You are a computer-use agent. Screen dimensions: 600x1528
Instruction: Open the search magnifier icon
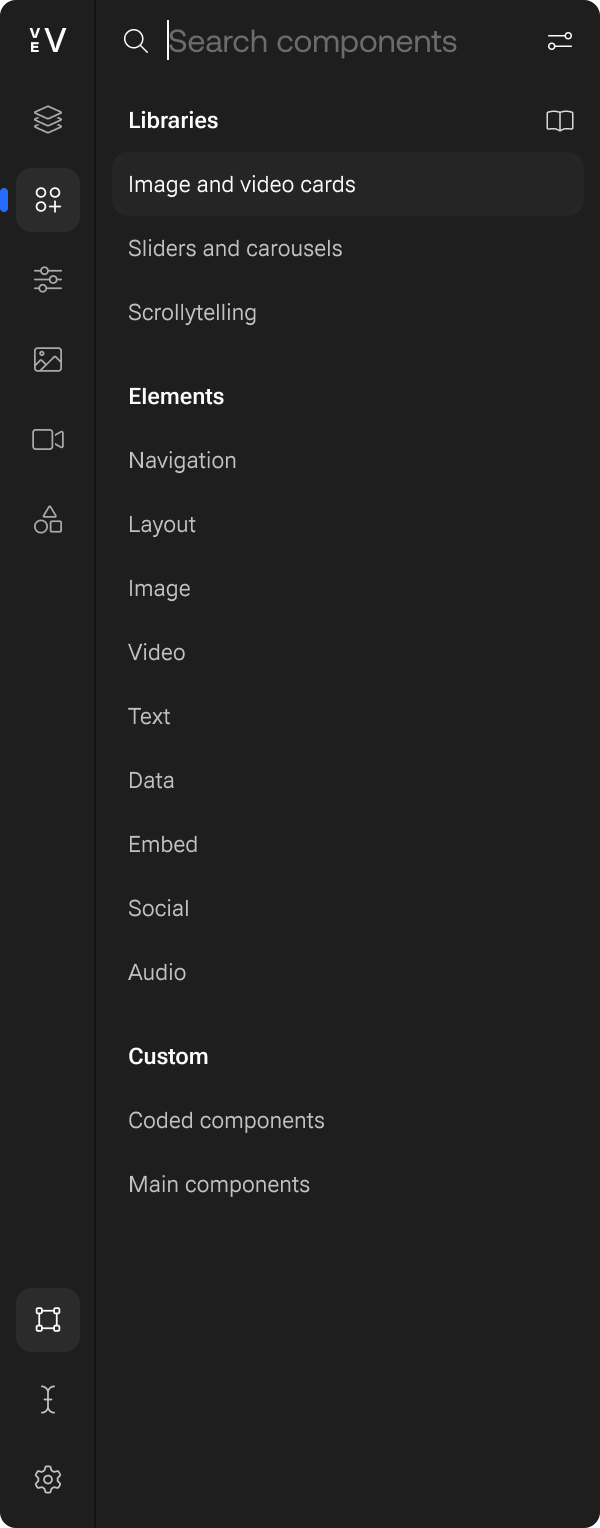(137, 41)
